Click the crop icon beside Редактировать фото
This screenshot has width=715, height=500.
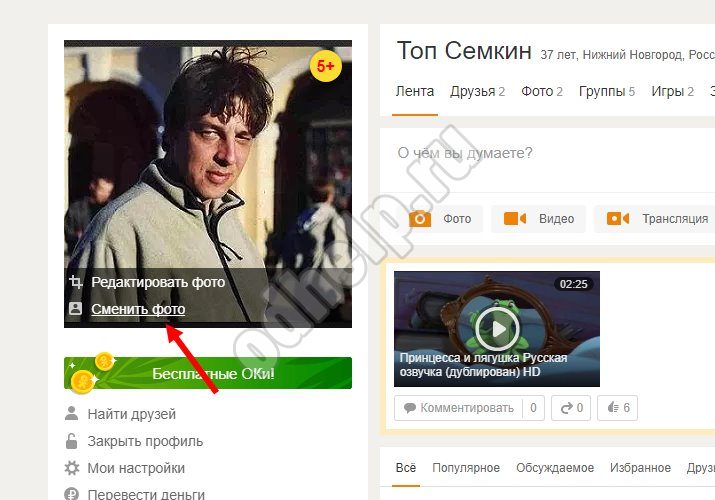76,282
